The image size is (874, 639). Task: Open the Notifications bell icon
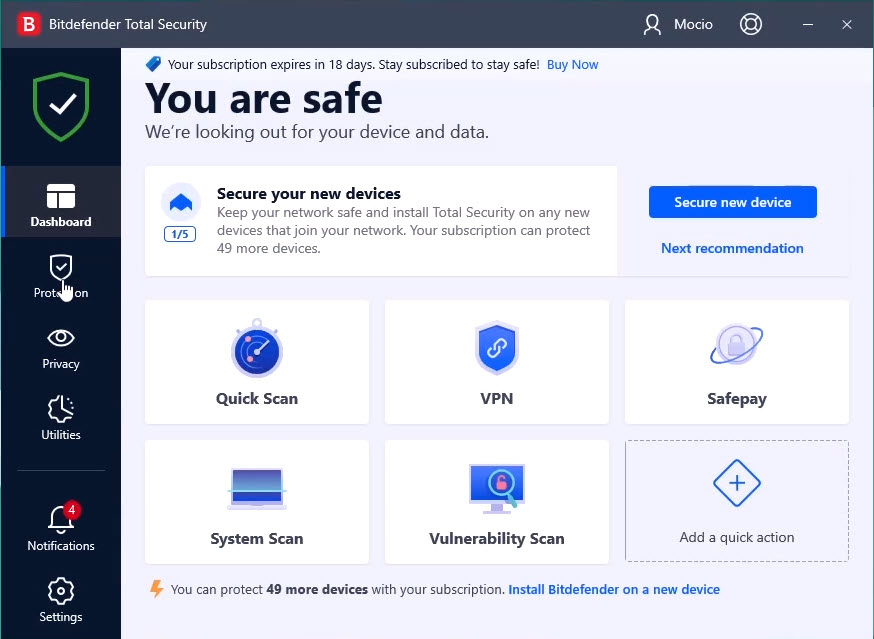[x=61, y=519]
